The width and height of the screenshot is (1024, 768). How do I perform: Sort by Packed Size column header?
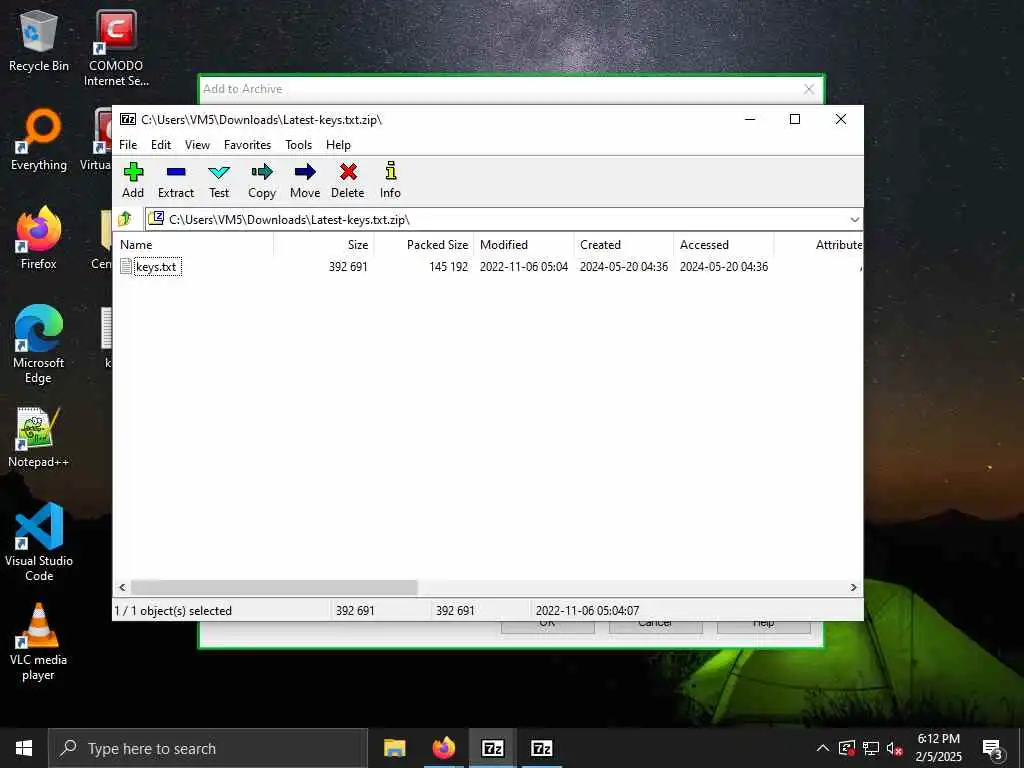pos(423,245)
